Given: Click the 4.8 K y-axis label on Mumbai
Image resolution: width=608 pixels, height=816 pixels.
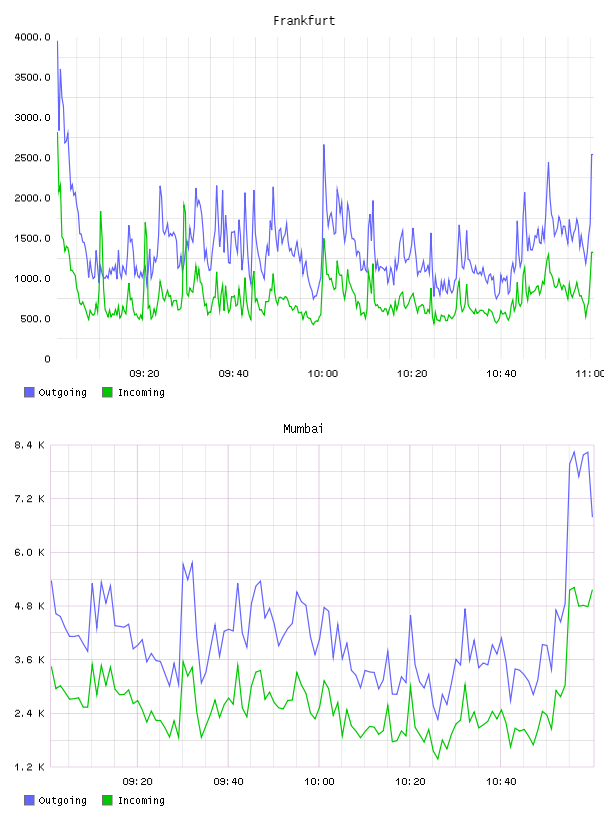Looking at the screenshot, I should click(x=29, y=606).
